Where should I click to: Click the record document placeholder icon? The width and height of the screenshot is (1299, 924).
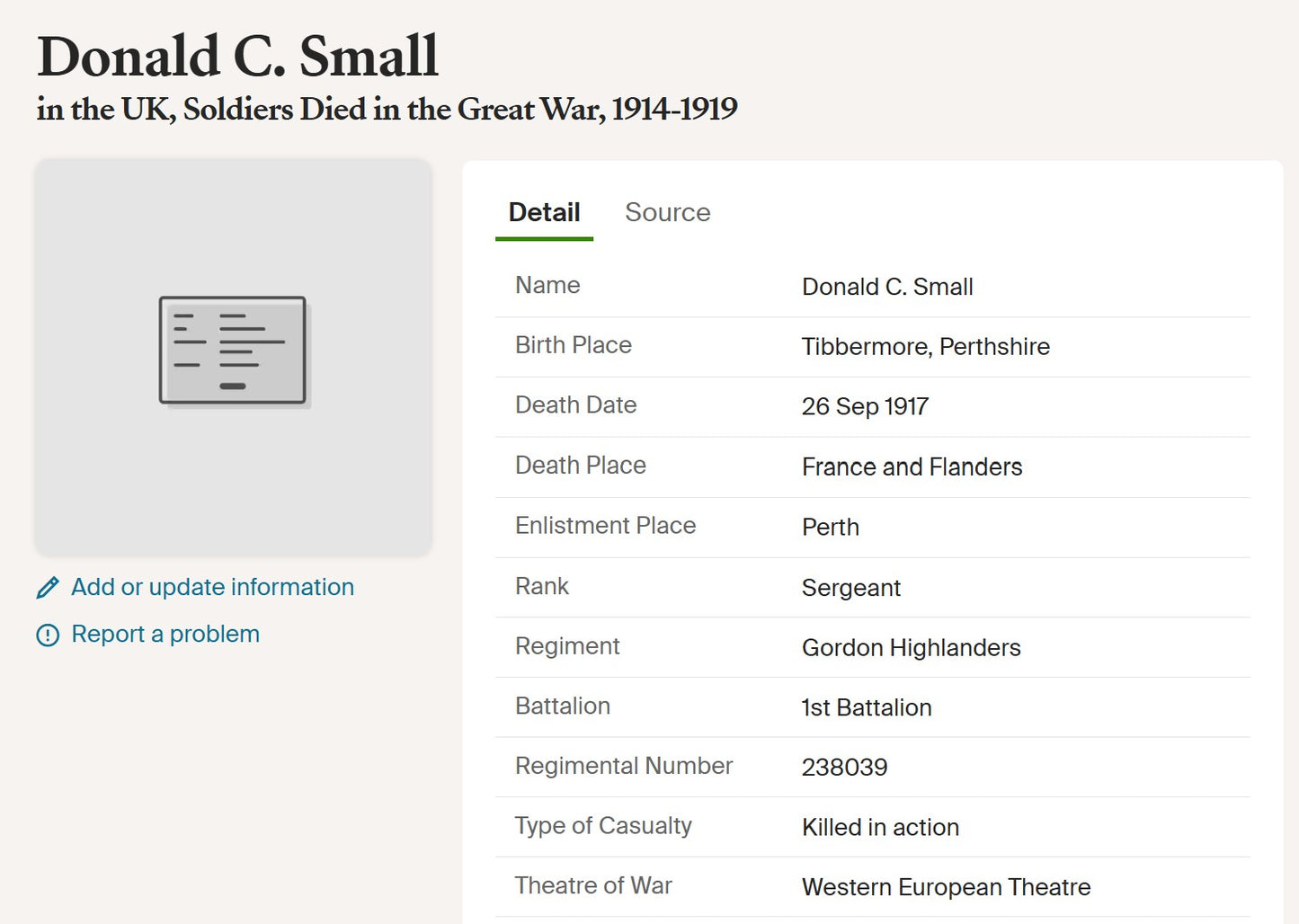point(233,351)
